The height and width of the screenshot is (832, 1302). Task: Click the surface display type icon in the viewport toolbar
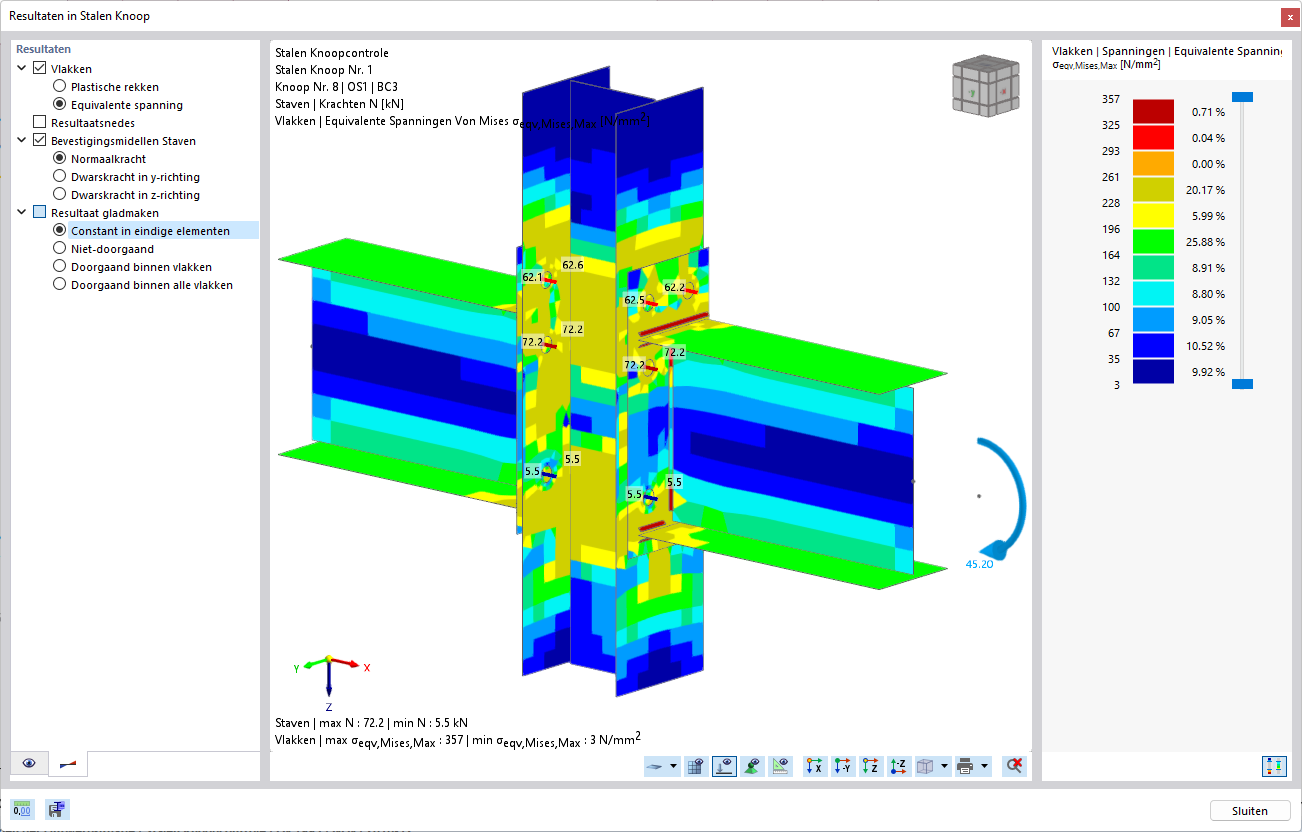point(656,767)
